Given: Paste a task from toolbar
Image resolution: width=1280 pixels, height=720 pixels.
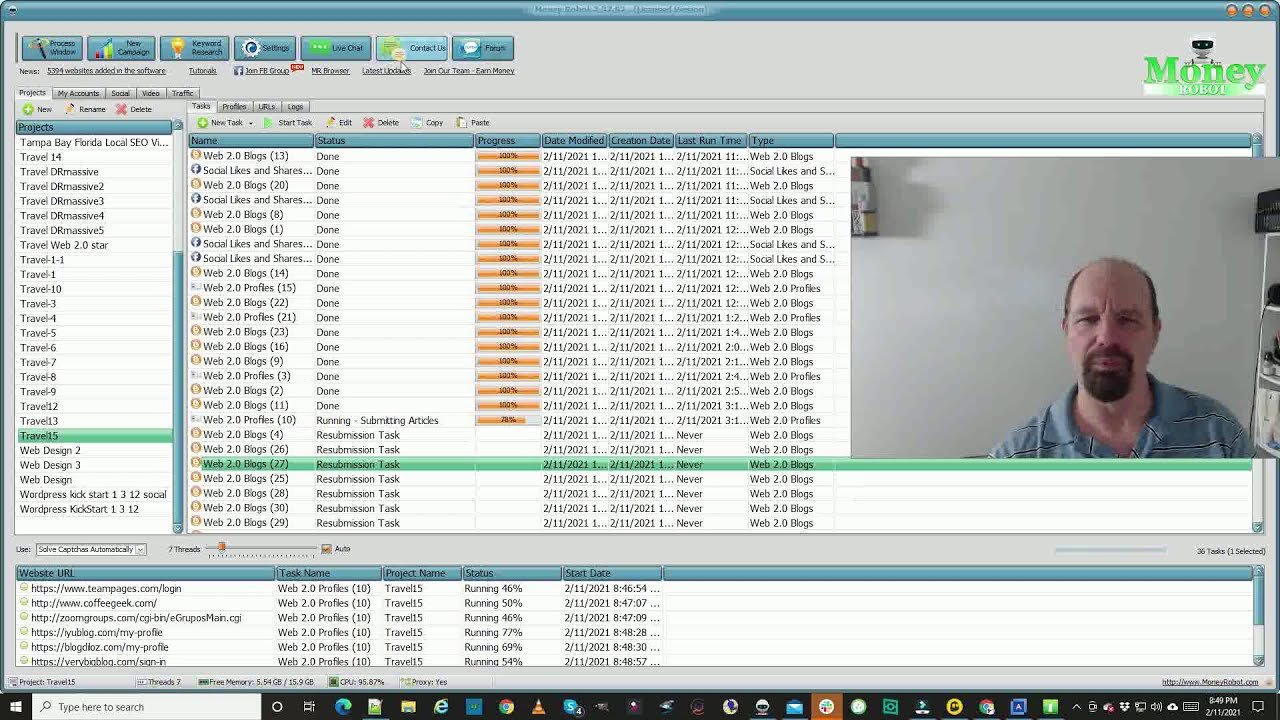Looking at the screenshot, I should pyautogui.click(x=473, y=123).
